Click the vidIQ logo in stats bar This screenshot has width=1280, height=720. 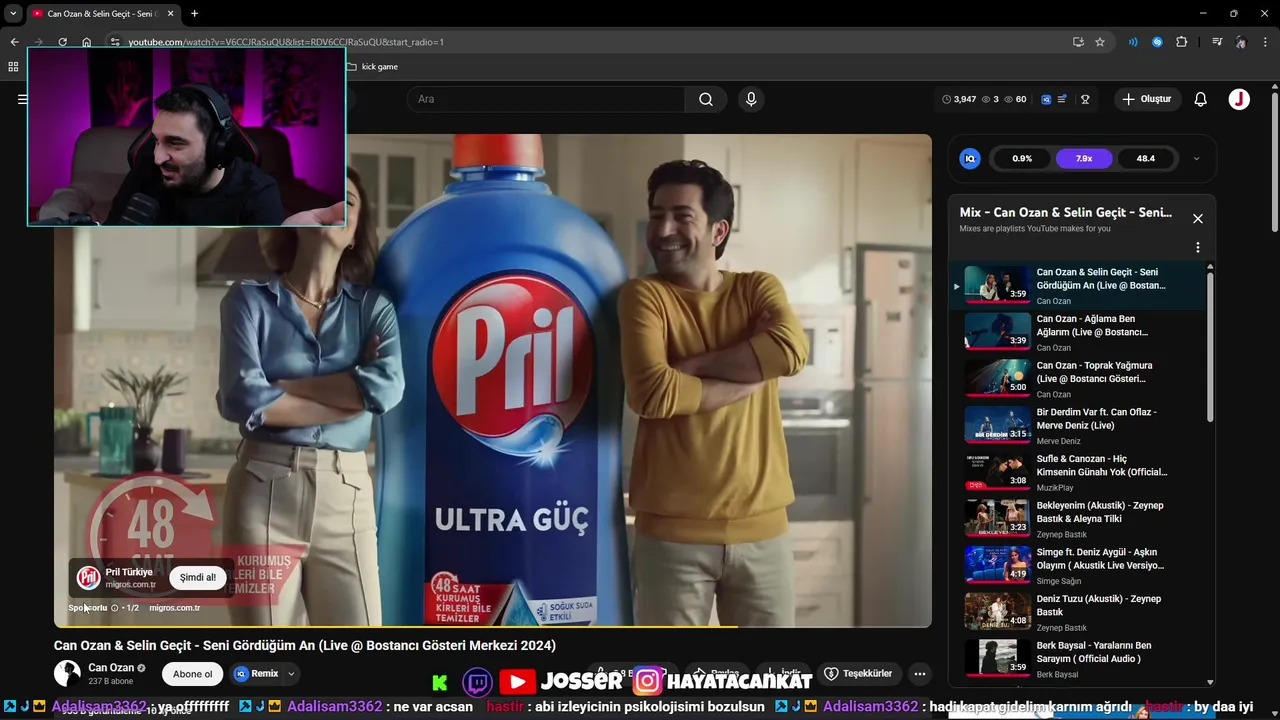pyautogui.click(x=1046, y=99)
